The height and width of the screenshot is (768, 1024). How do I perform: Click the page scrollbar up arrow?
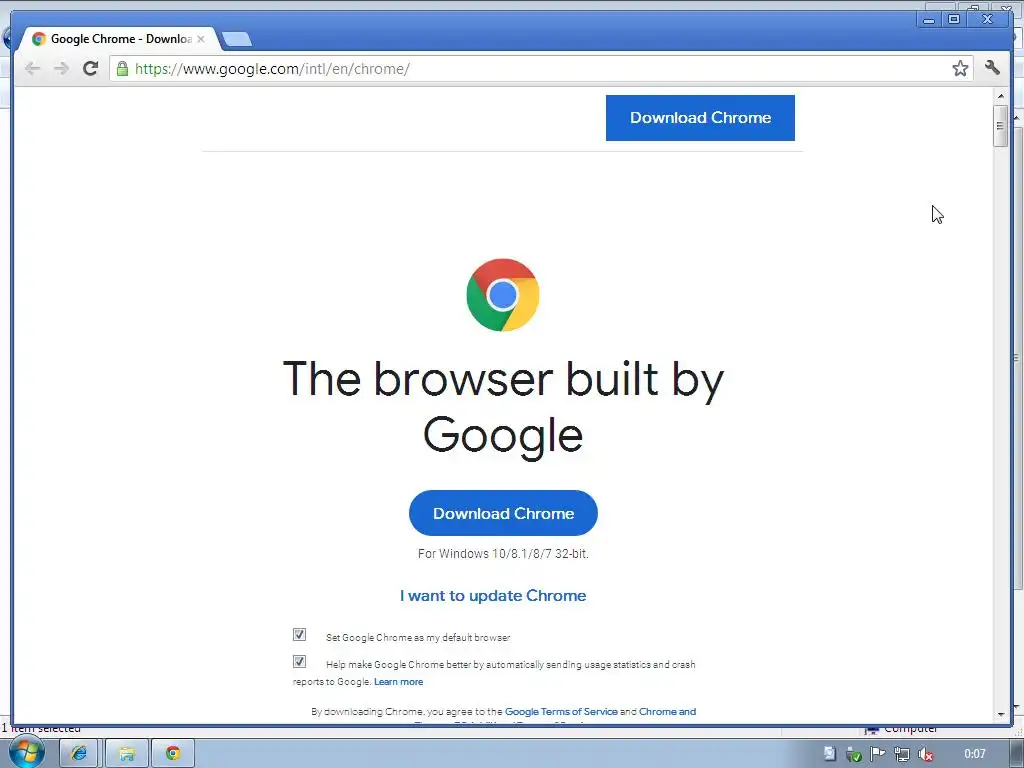[1000, 96]
